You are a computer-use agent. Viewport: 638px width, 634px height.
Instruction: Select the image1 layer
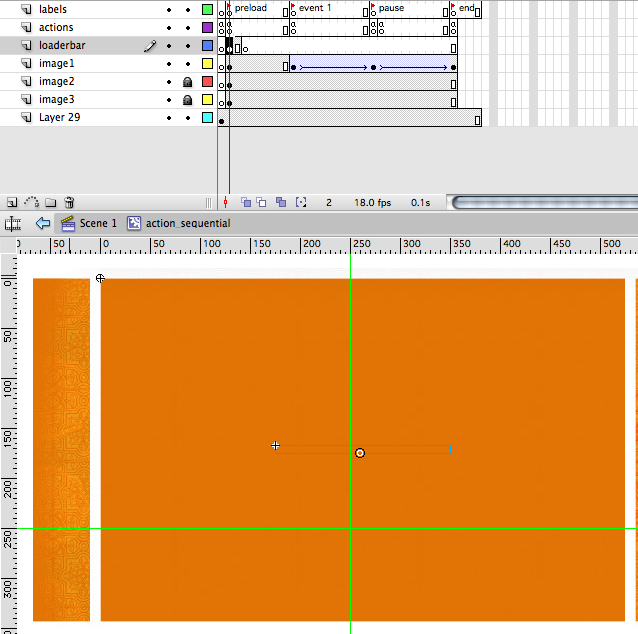coord(57,63)
